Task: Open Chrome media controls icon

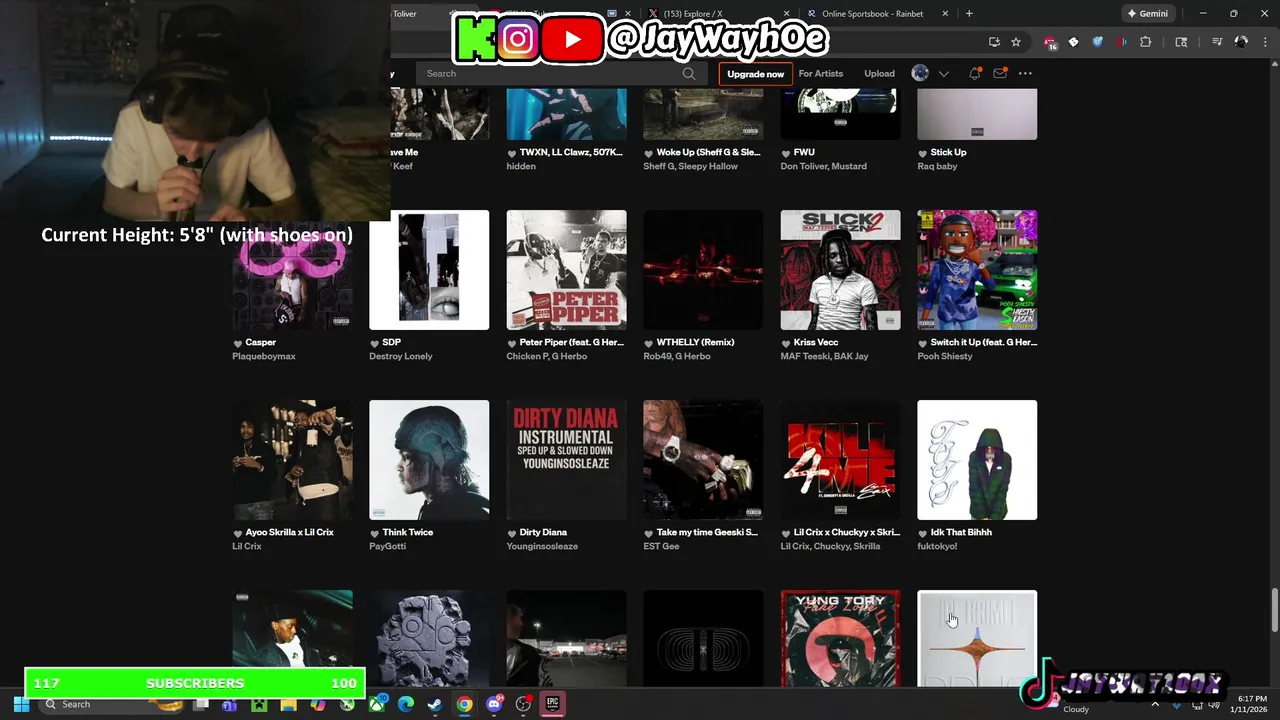Action: (x=1217, y=42)
